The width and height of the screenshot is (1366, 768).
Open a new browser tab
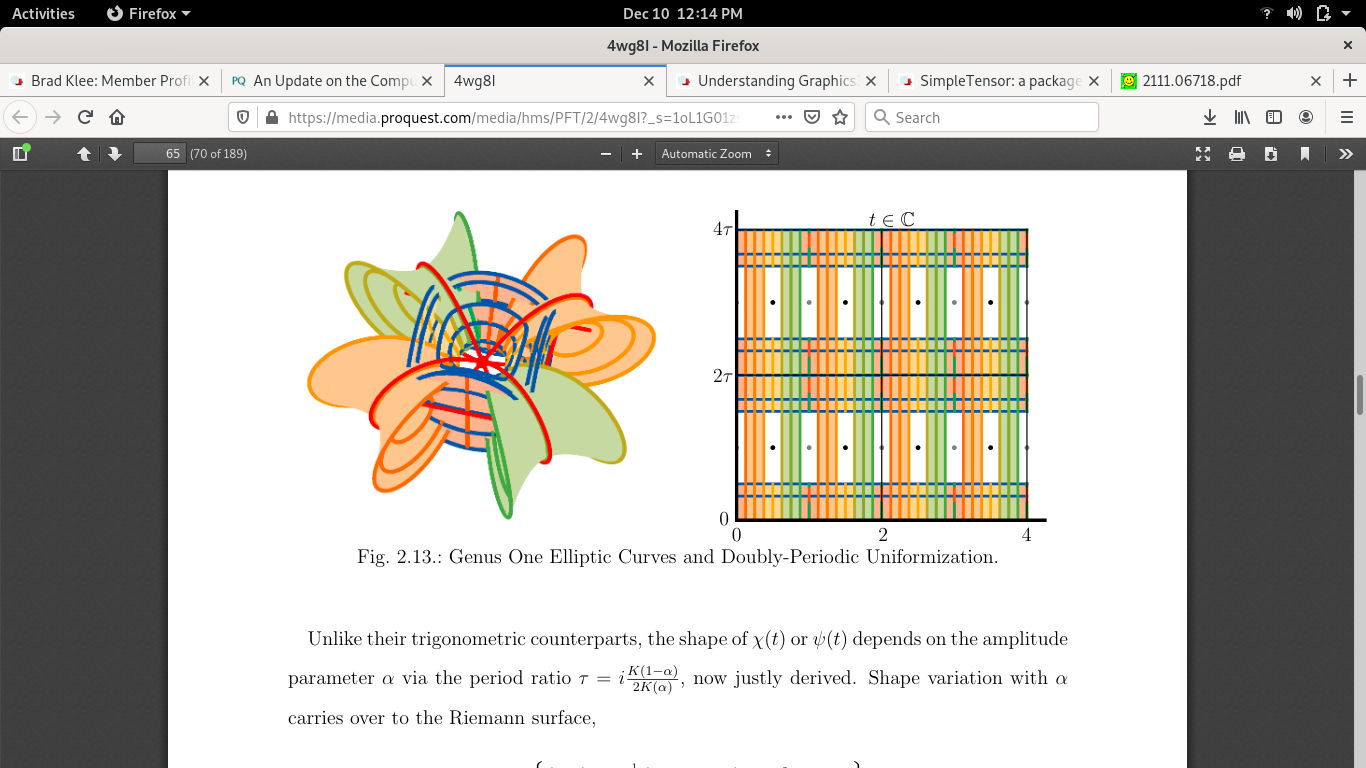pyautogui.click(x=1349, y=81)
